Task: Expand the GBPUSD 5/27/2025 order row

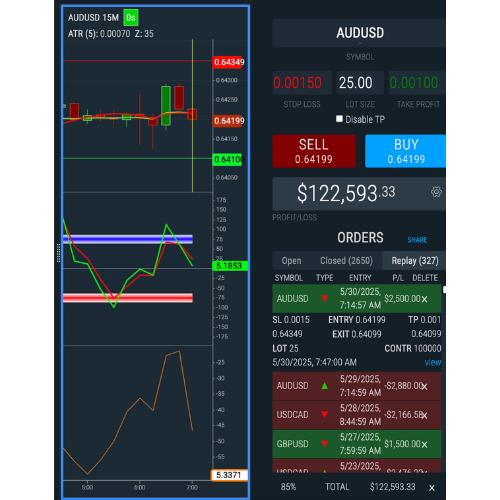Action: (x=357, y=444)
